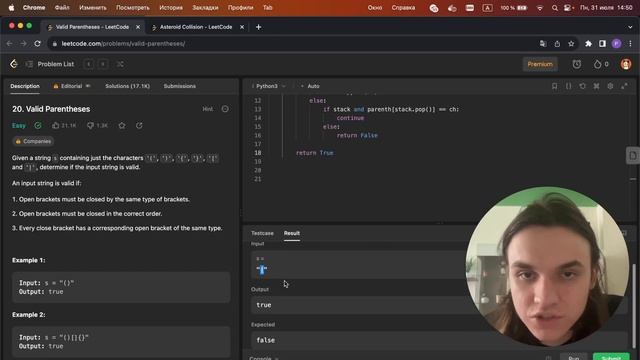
Task: Reset code to default icon
Action: (x=582, y=86)
